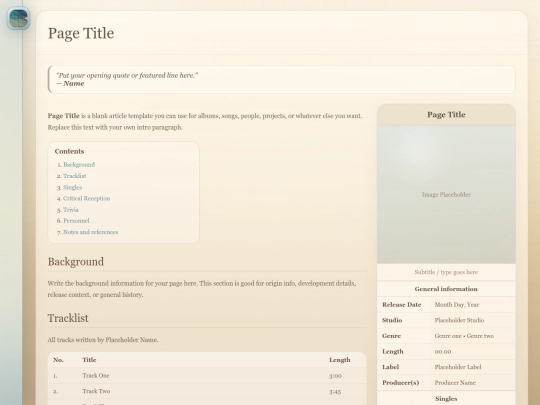Select 'Track Two' in tracklist
540x405 pixels.
[96, 391]
